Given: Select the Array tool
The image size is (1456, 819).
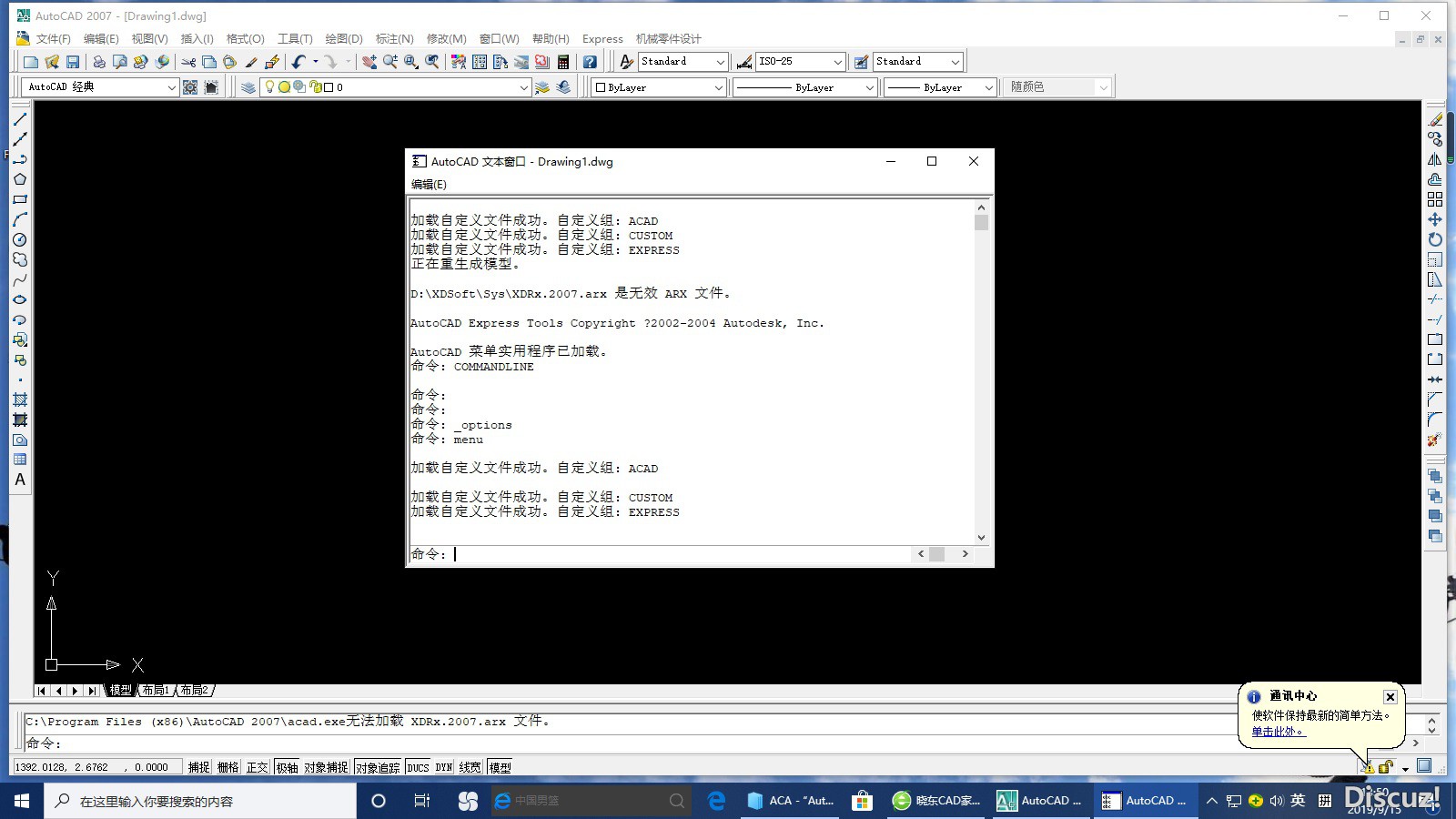Looking at the screenshot, I should tap(1435, 199).
